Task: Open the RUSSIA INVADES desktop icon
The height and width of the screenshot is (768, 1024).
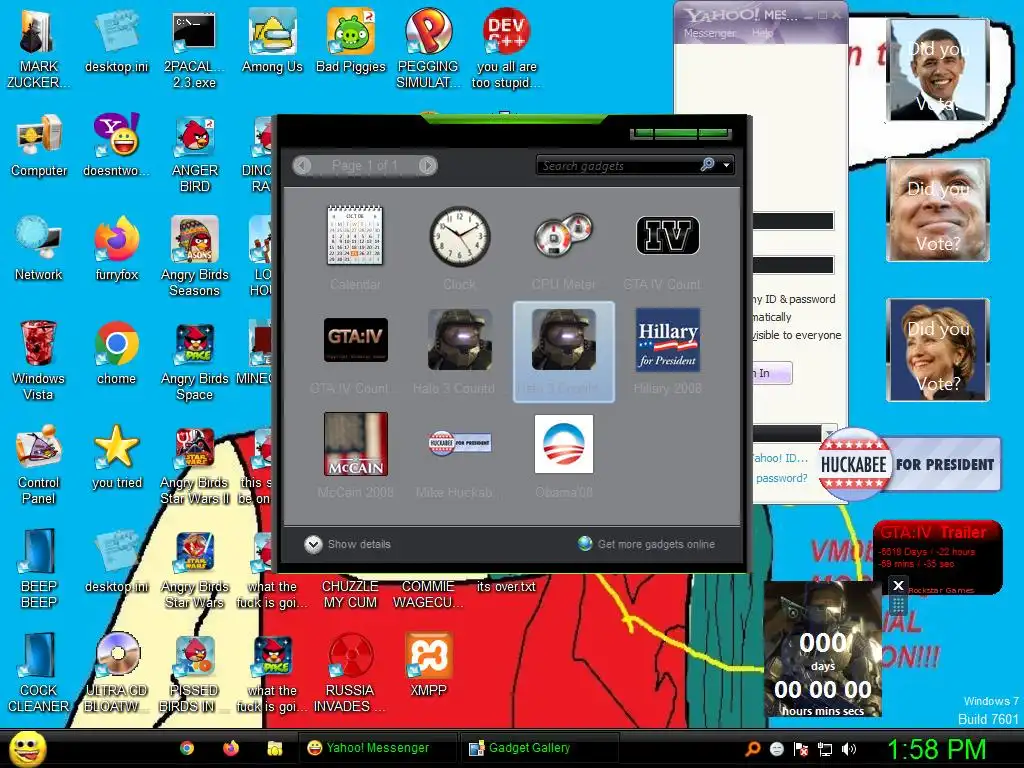Action: click(350, 673)
